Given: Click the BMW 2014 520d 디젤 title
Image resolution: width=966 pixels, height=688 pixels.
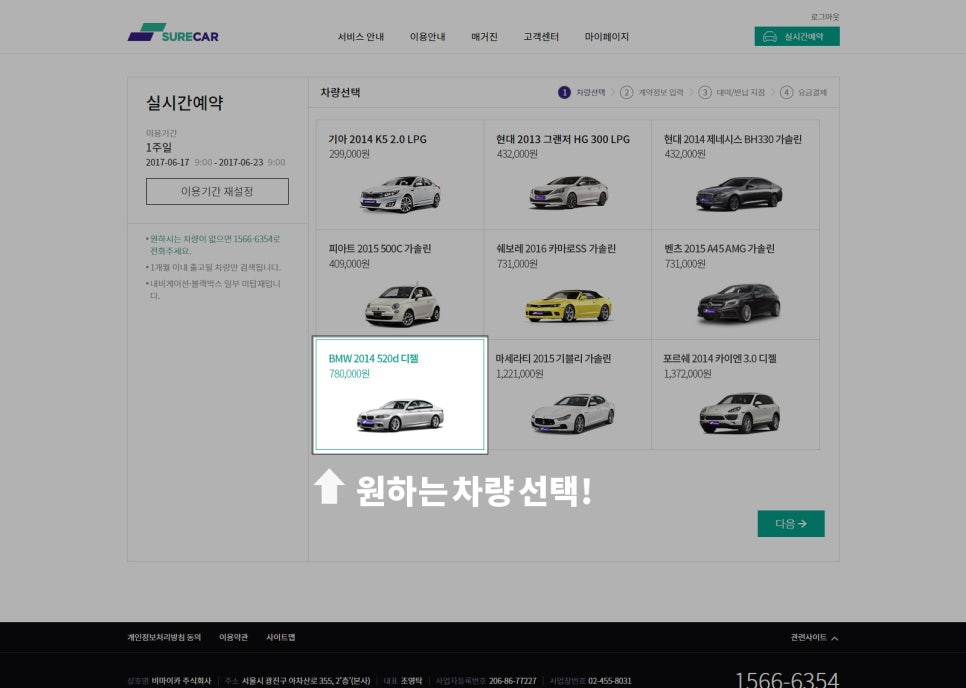Looking at the screenshot, I should point(373,358).
